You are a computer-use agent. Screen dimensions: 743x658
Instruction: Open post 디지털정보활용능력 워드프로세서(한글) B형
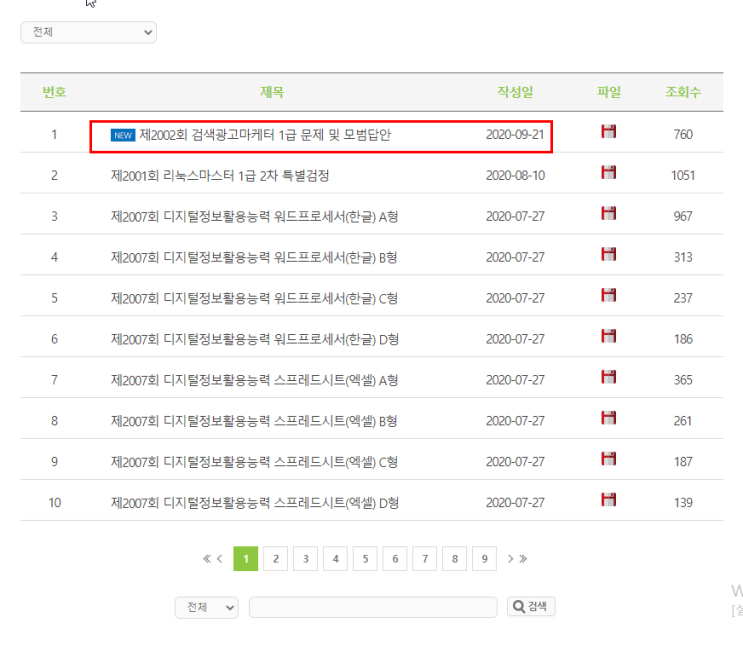(254, 257)
